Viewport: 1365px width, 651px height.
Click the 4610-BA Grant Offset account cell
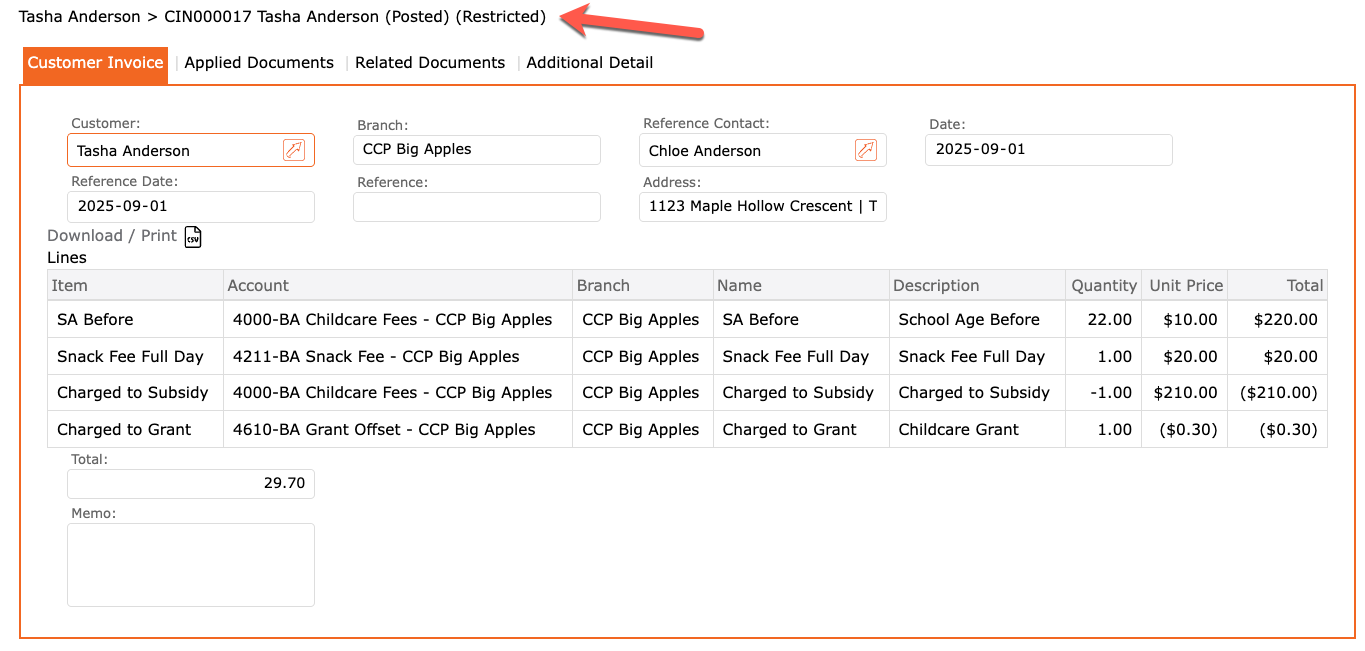(398, 430)
